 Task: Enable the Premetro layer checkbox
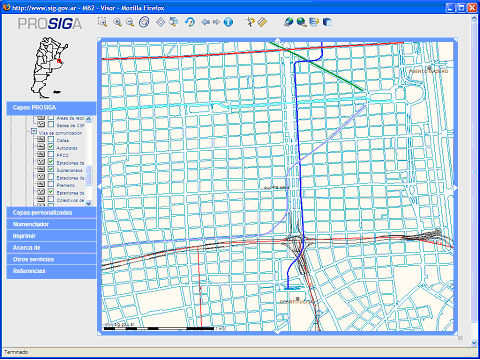coord(51,184)
